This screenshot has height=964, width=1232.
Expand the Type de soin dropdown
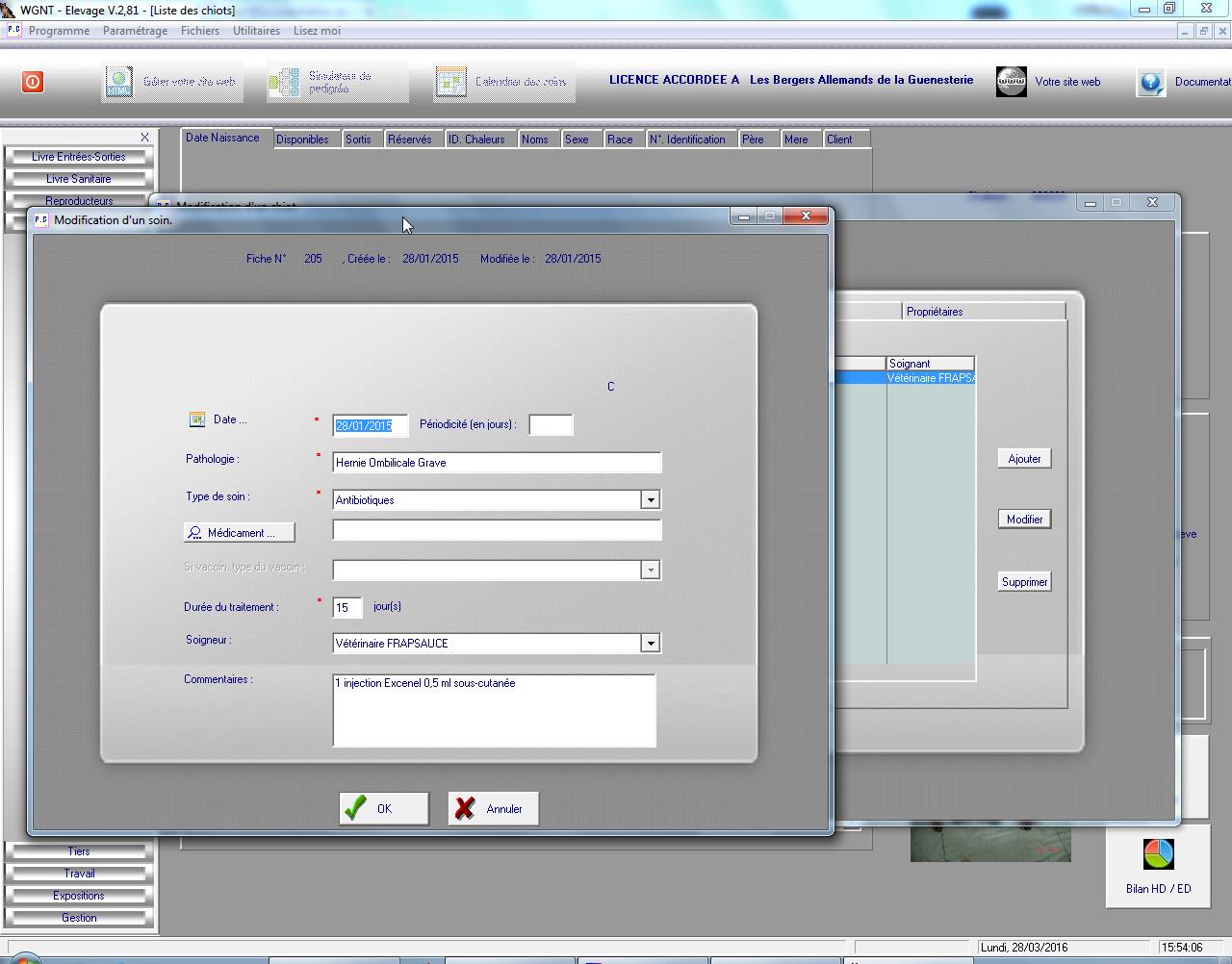tap(651, 500)
